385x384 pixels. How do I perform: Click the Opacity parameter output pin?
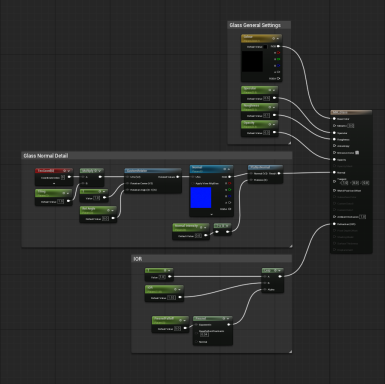[274, 132]
